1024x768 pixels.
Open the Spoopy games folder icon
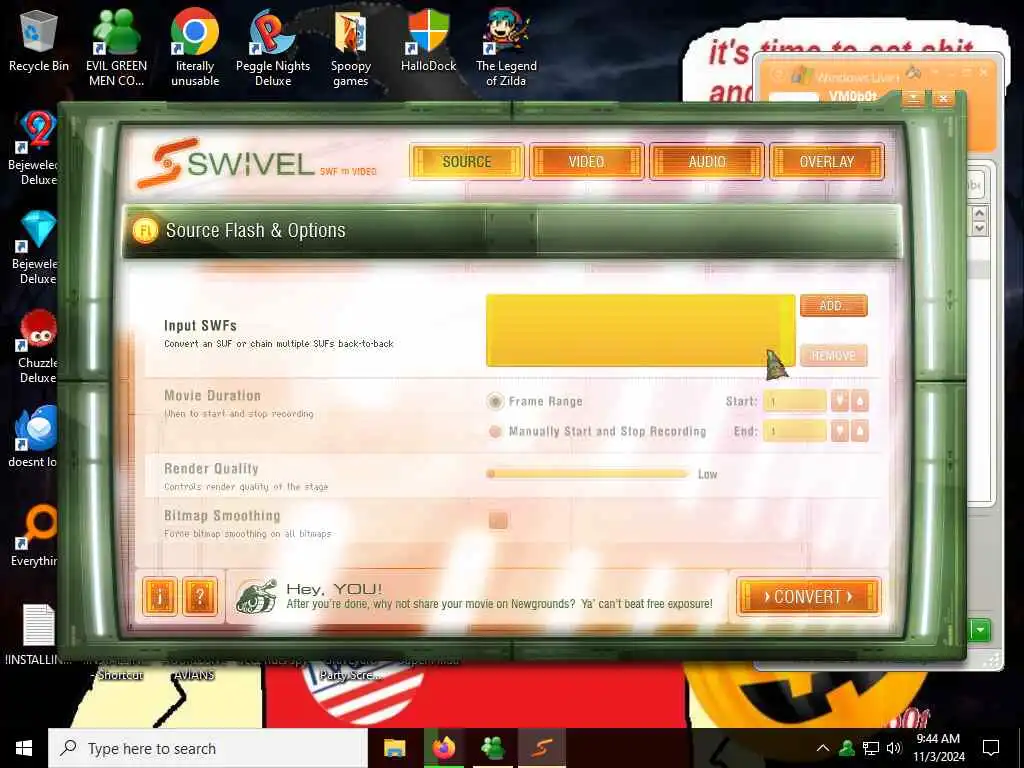[351, 47]
